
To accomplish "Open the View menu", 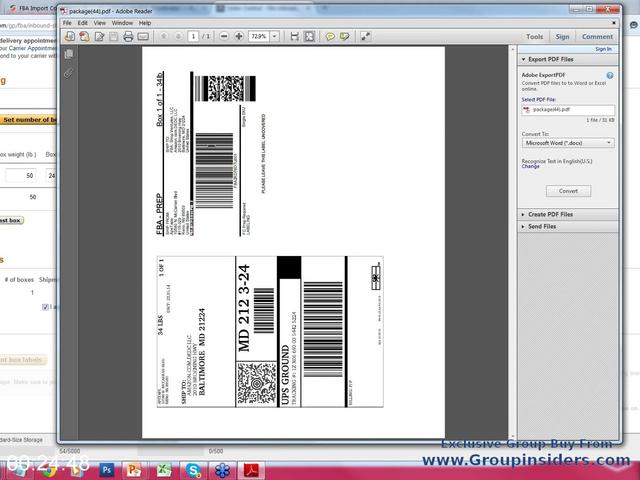I will [100, 23].
